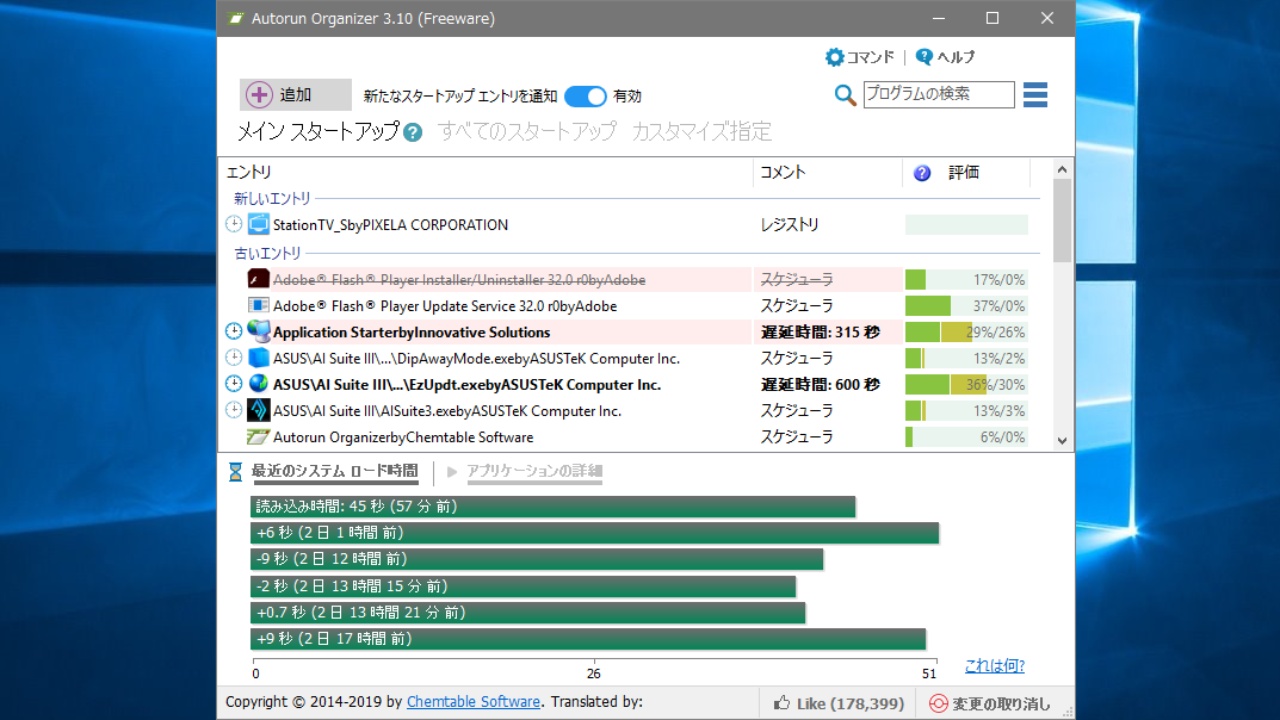Click the 変更の取り消し button
Viewport: 1280px width, 720px height.
(991, 703)
